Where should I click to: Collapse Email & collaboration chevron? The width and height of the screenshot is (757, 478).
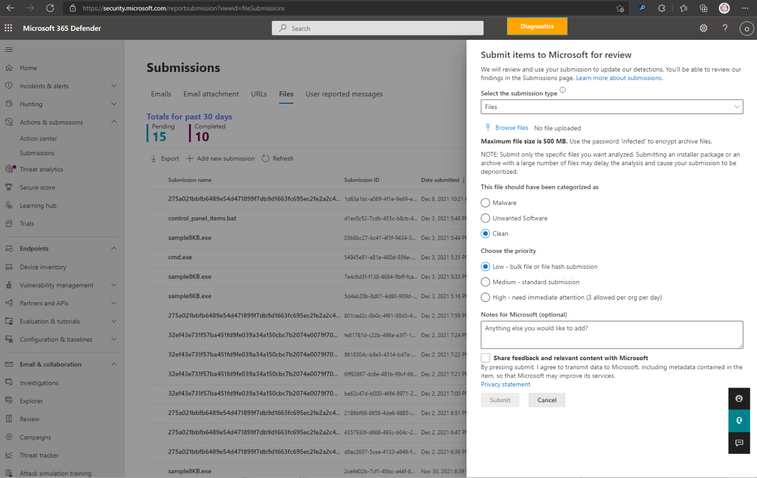[114, 364]
